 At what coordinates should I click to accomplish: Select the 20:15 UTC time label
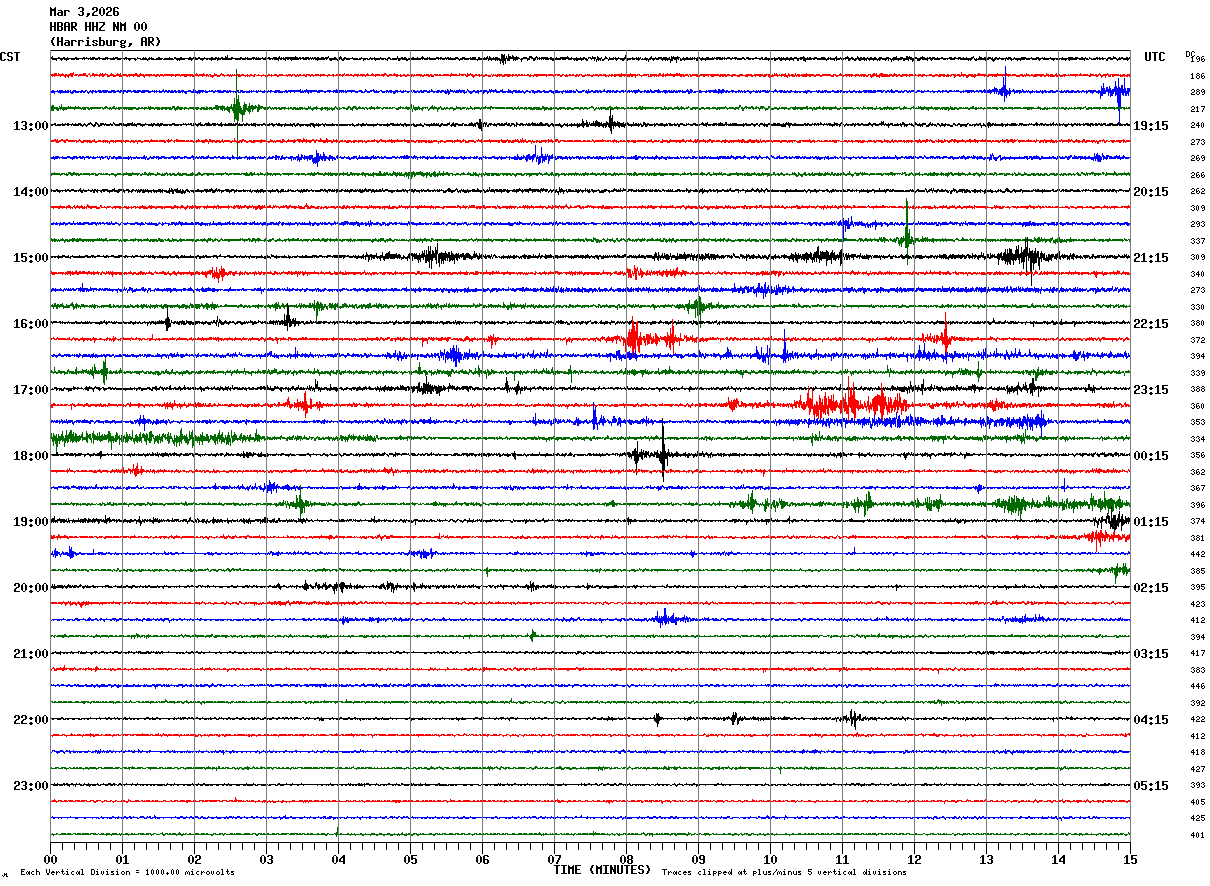[x=1151, y=192]
